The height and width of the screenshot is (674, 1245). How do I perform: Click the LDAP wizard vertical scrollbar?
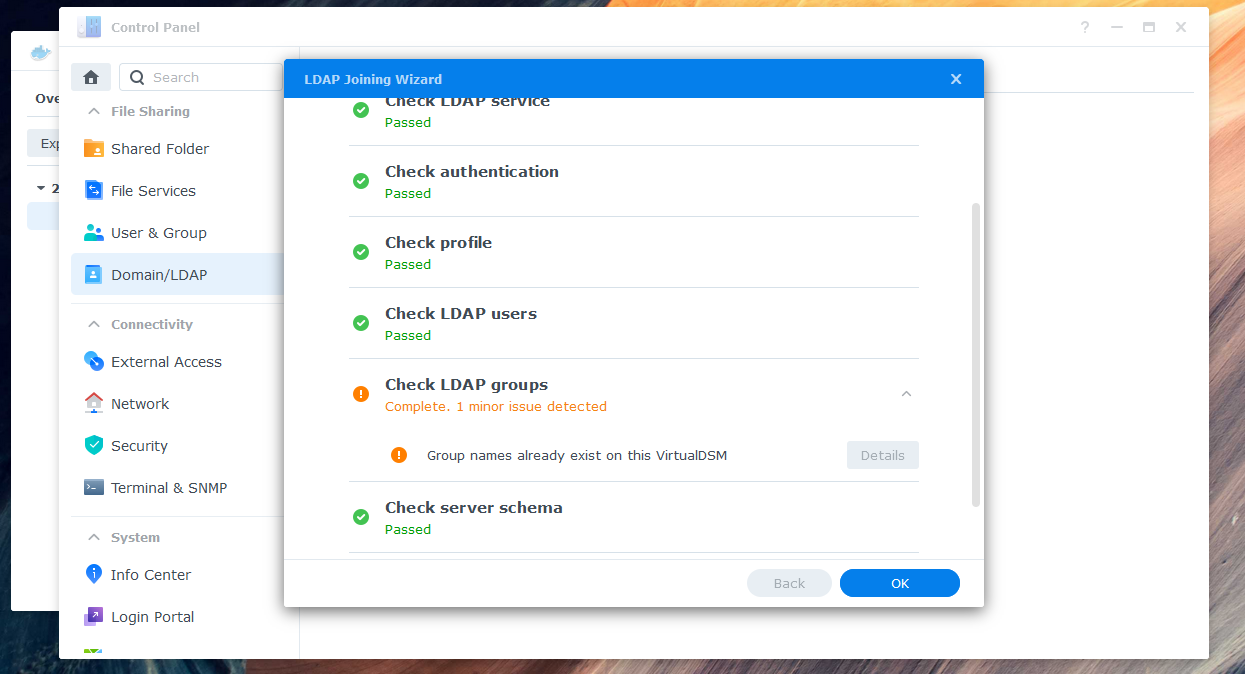click(976, 355)
